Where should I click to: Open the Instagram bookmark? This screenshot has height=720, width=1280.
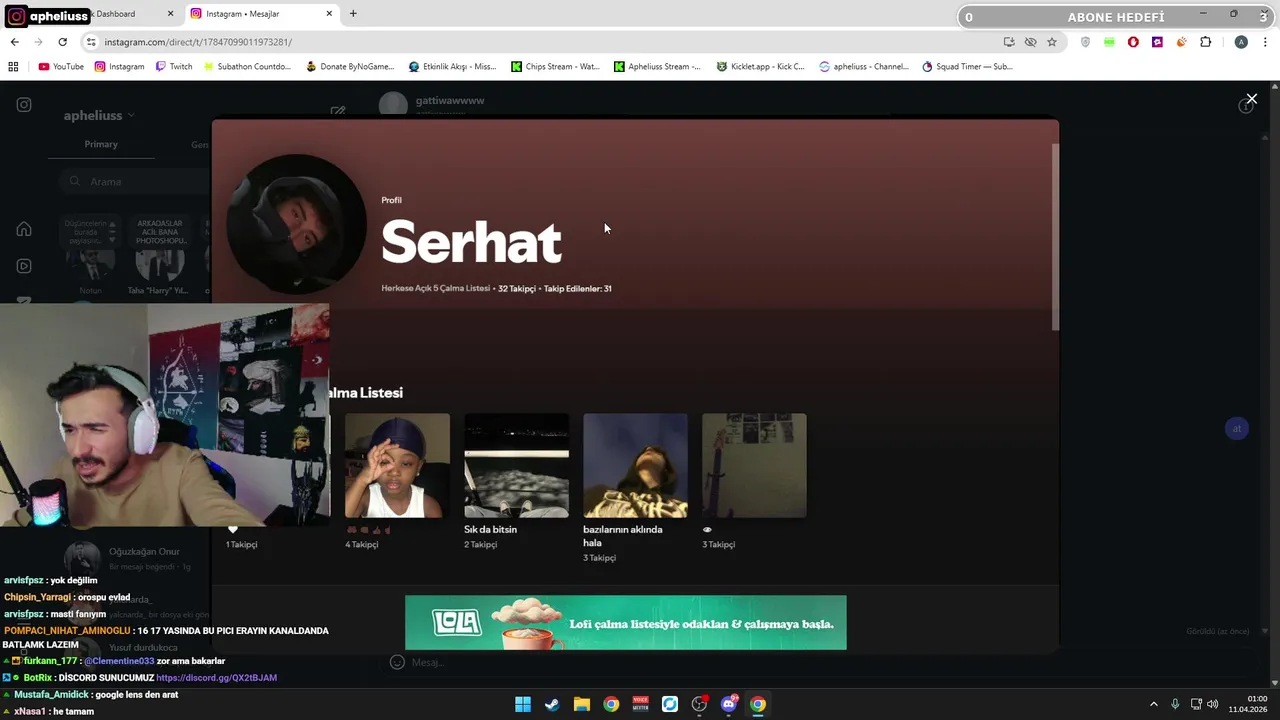(119, 67)
